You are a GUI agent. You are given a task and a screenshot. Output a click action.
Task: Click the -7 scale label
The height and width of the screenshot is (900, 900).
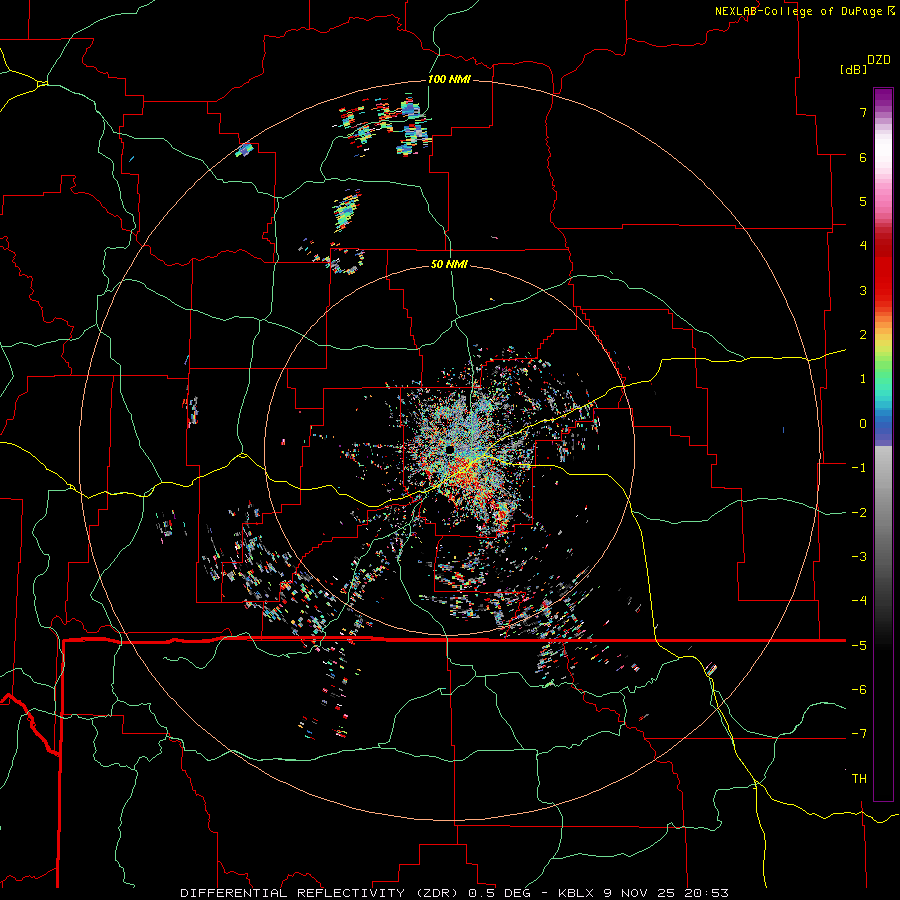coord(859,734)
